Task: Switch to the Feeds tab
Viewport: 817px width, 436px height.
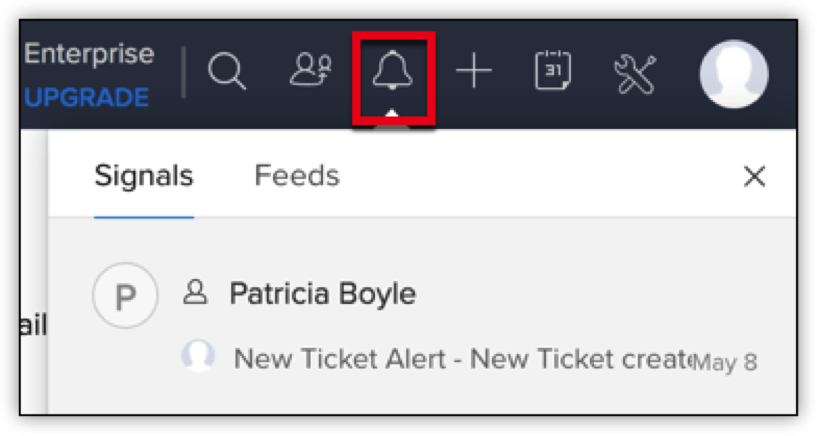Action: (297, 176)
